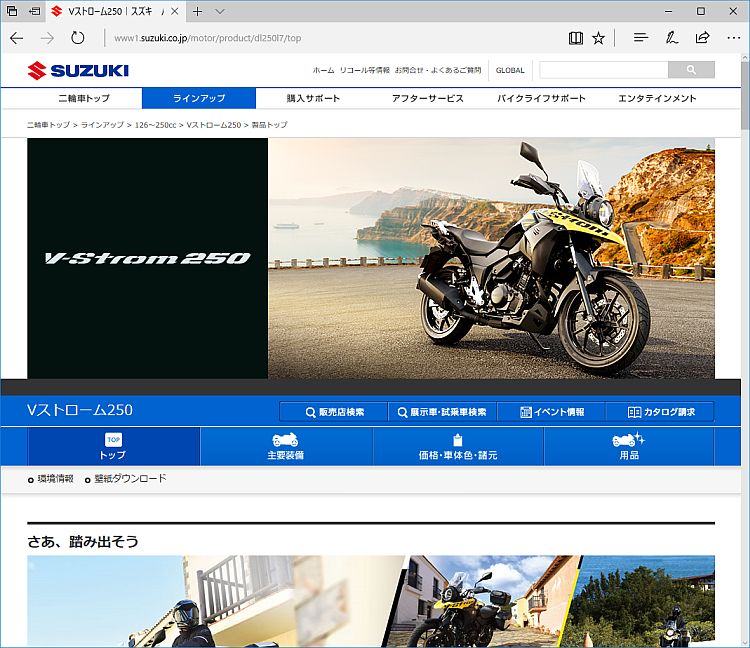Open 展示車・試乗車検索 button

[x=442, y=412]
